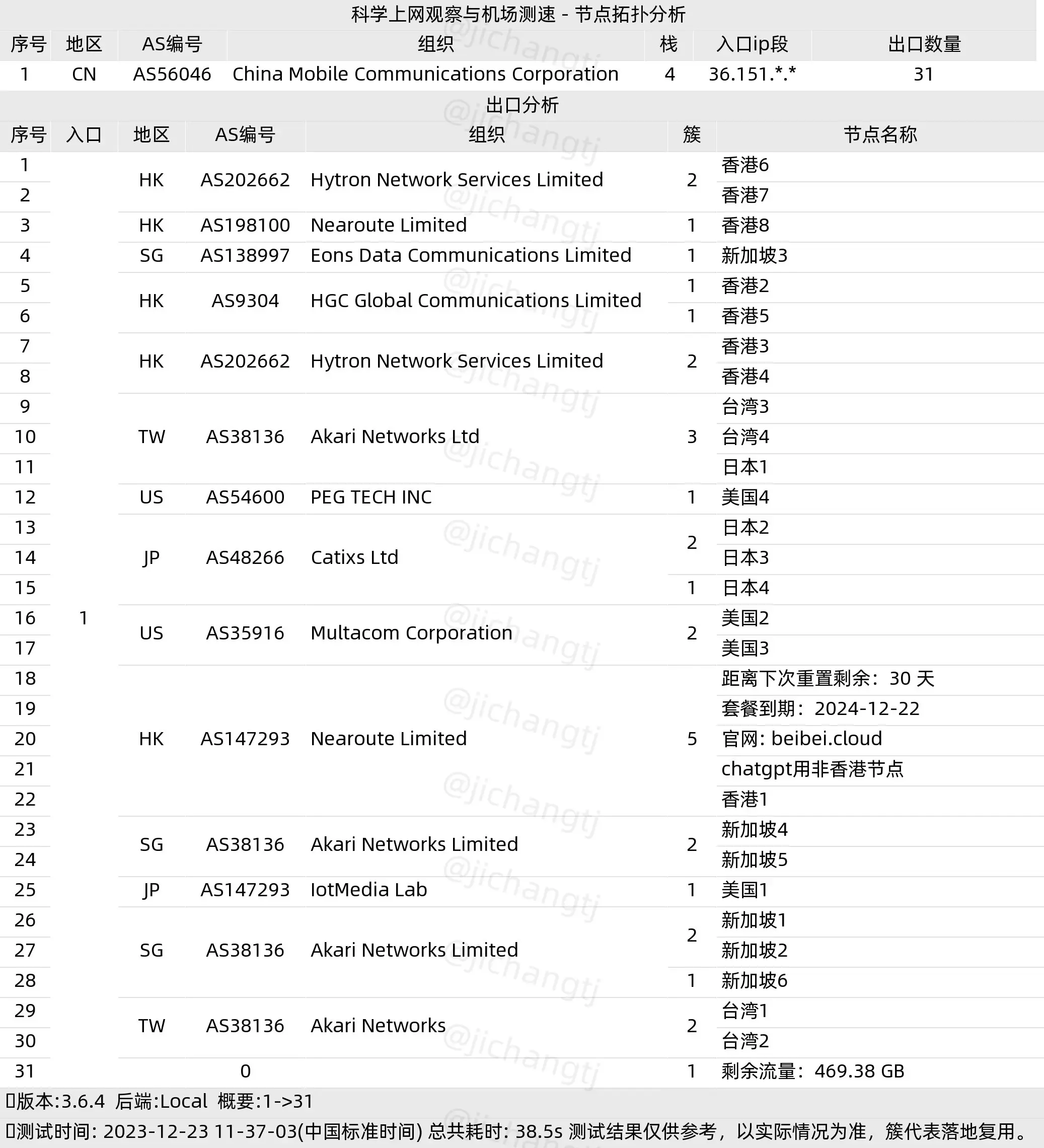Click the AS48266 cell
The width and height of the screenshot is (1044, 1148).
coord(245,557)
